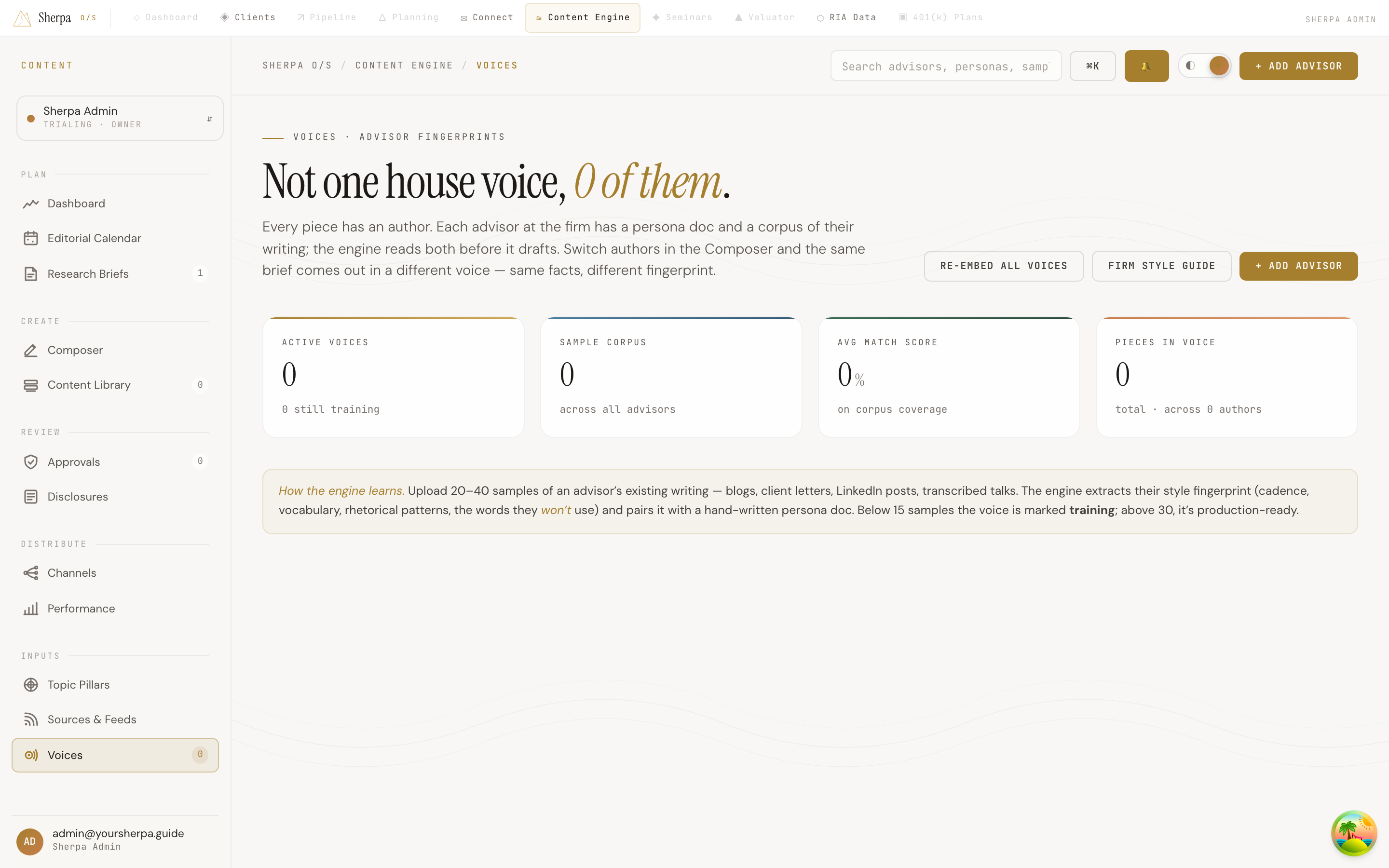Click Add Advisor button in top header
The height and width of the screenshot is (868, 1389).
[1298, 66]
